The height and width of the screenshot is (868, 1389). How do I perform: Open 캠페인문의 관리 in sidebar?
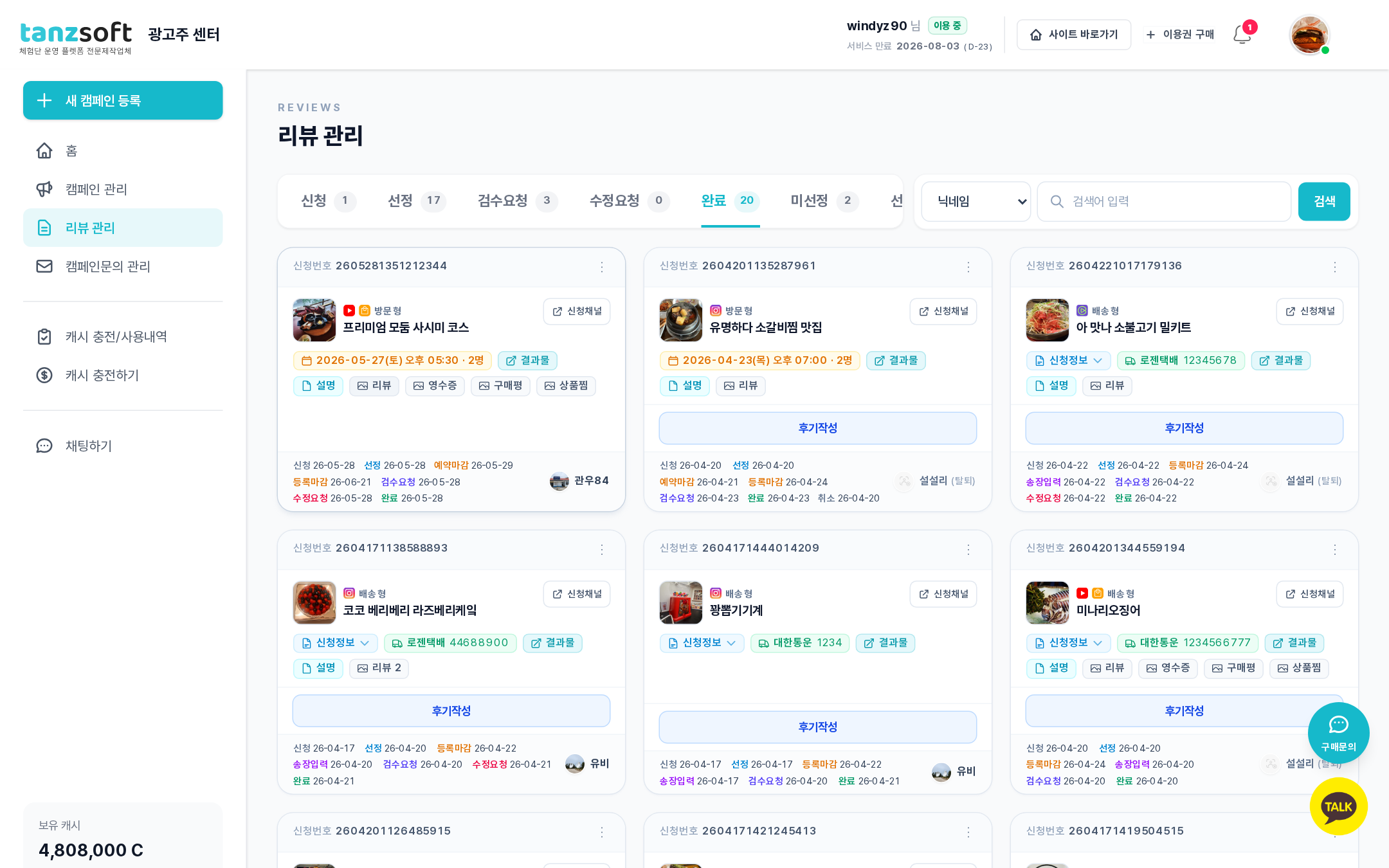[123, 266]
